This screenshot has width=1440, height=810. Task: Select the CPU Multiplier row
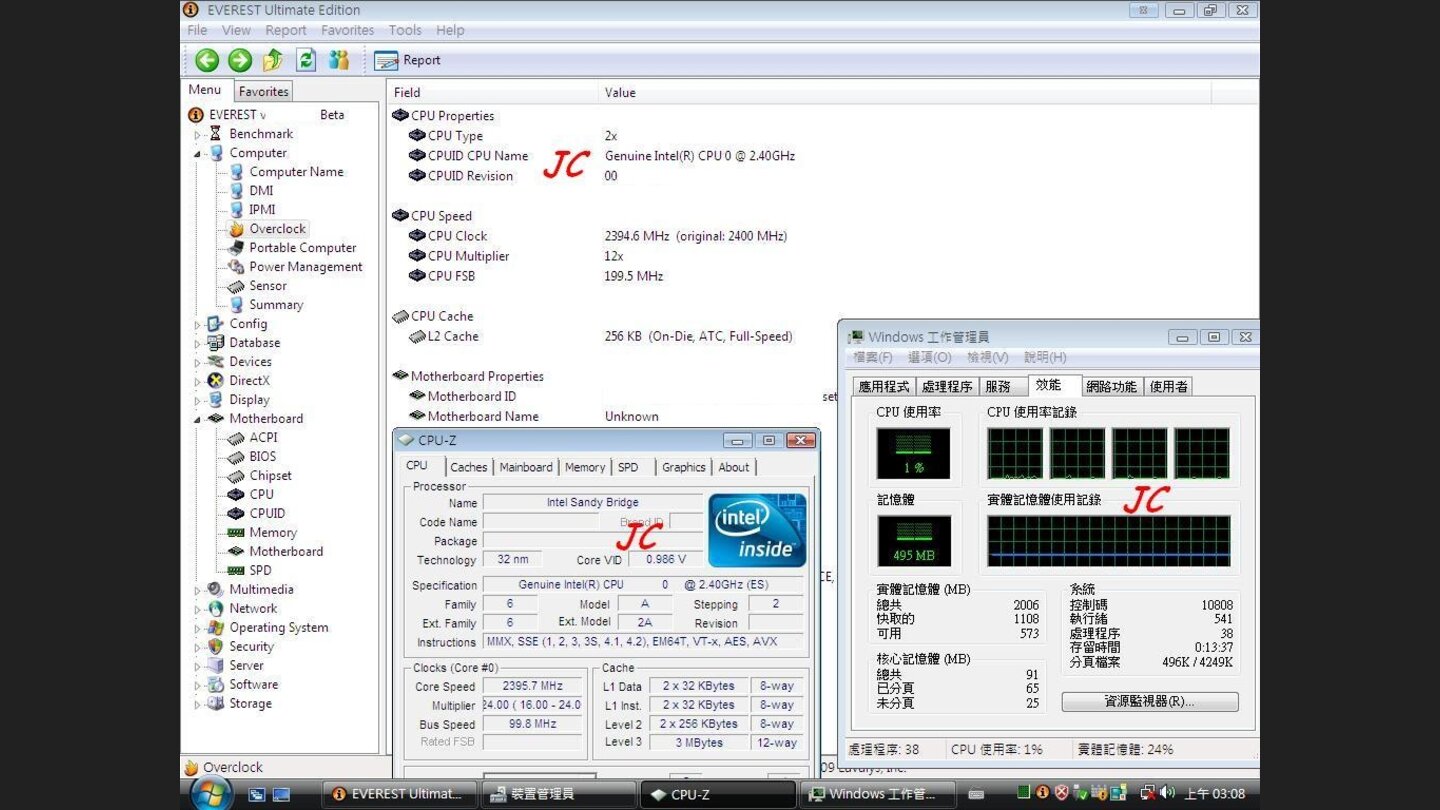[823, 256]
